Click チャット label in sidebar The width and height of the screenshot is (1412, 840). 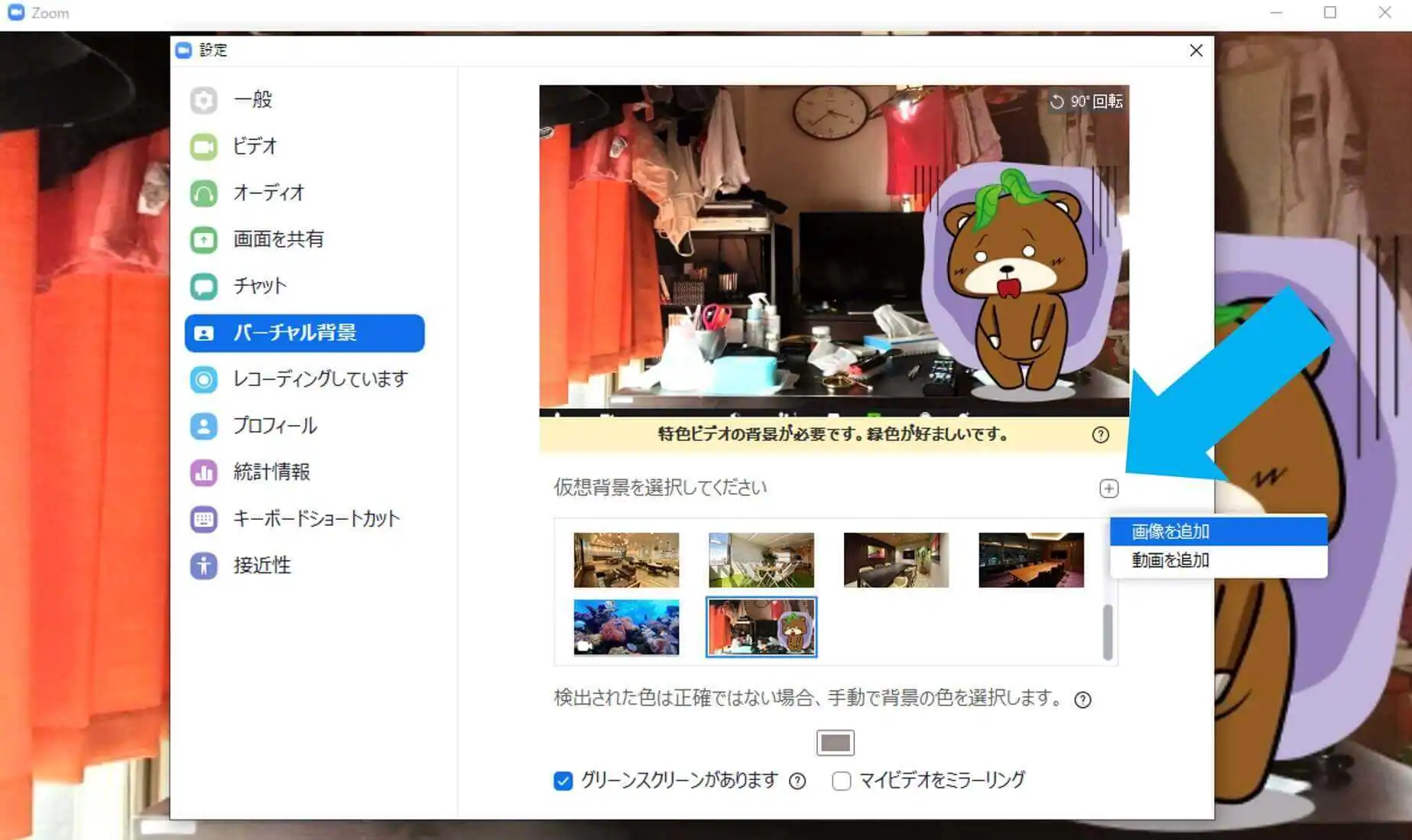click(x=260, y=286)
